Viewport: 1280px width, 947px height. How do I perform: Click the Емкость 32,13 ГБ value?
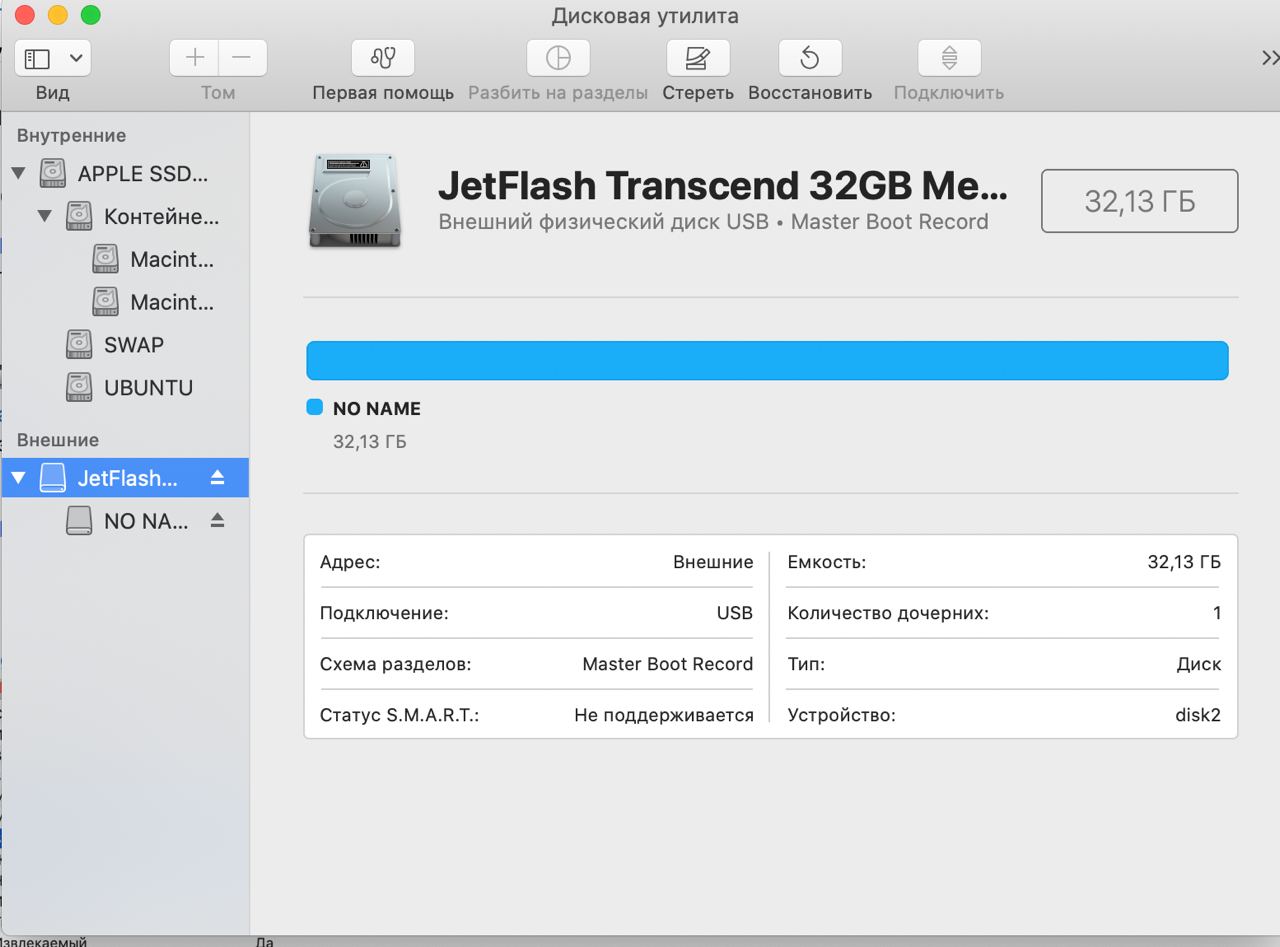click(1184, 562)
